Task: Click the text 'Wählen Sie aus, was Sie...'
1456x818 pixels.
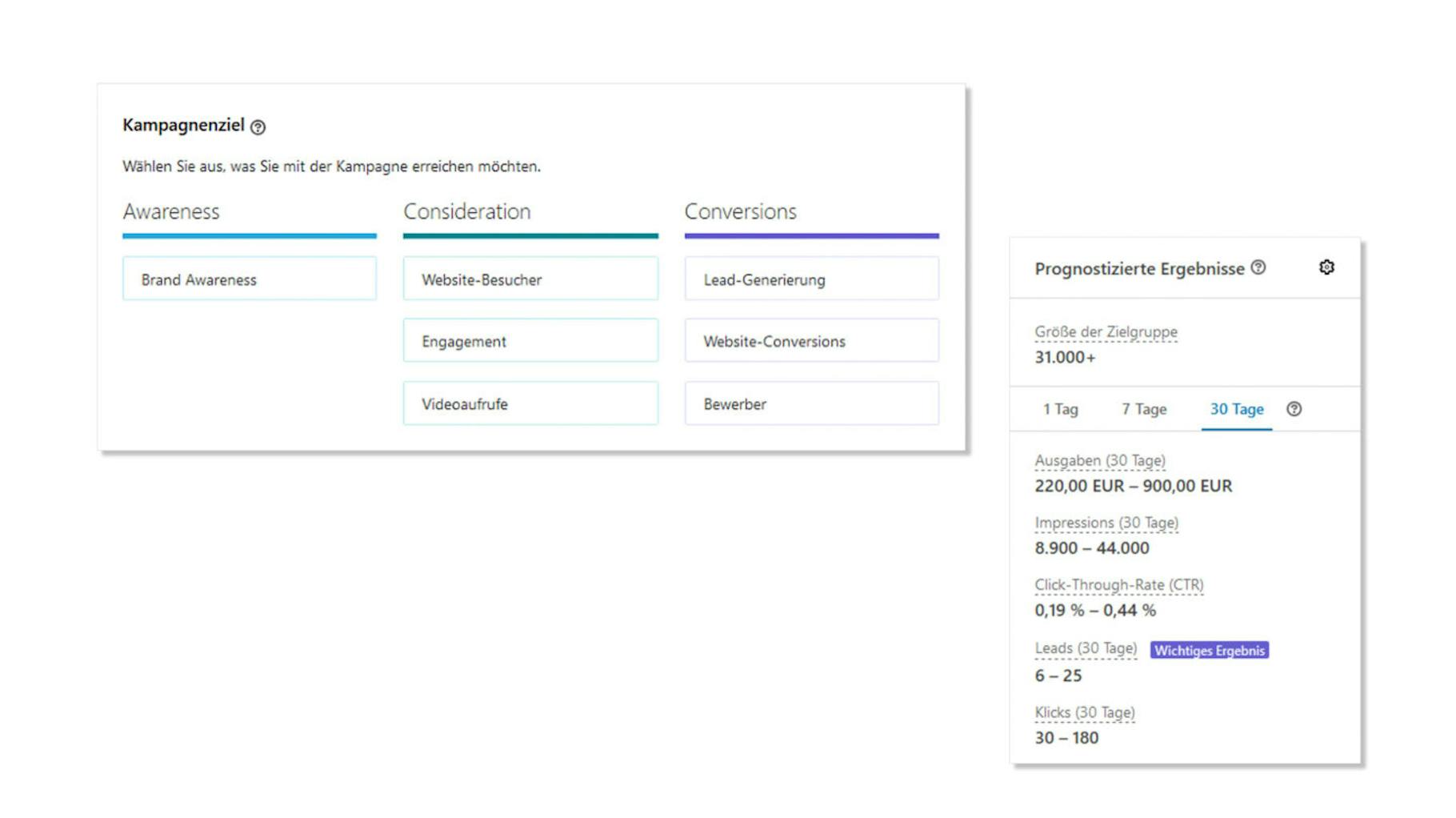Action: click(331, 166)
